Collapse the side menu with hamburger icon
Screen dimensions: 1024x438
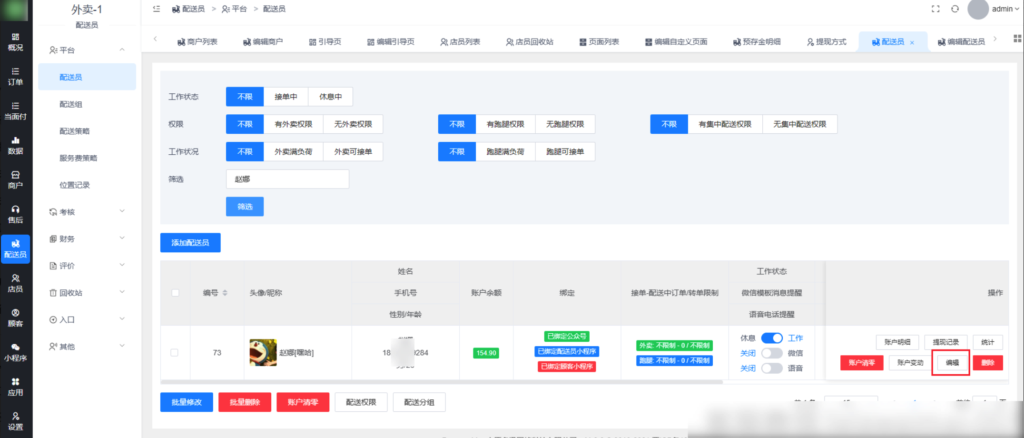pyautogui.click(x=155, y=9)
